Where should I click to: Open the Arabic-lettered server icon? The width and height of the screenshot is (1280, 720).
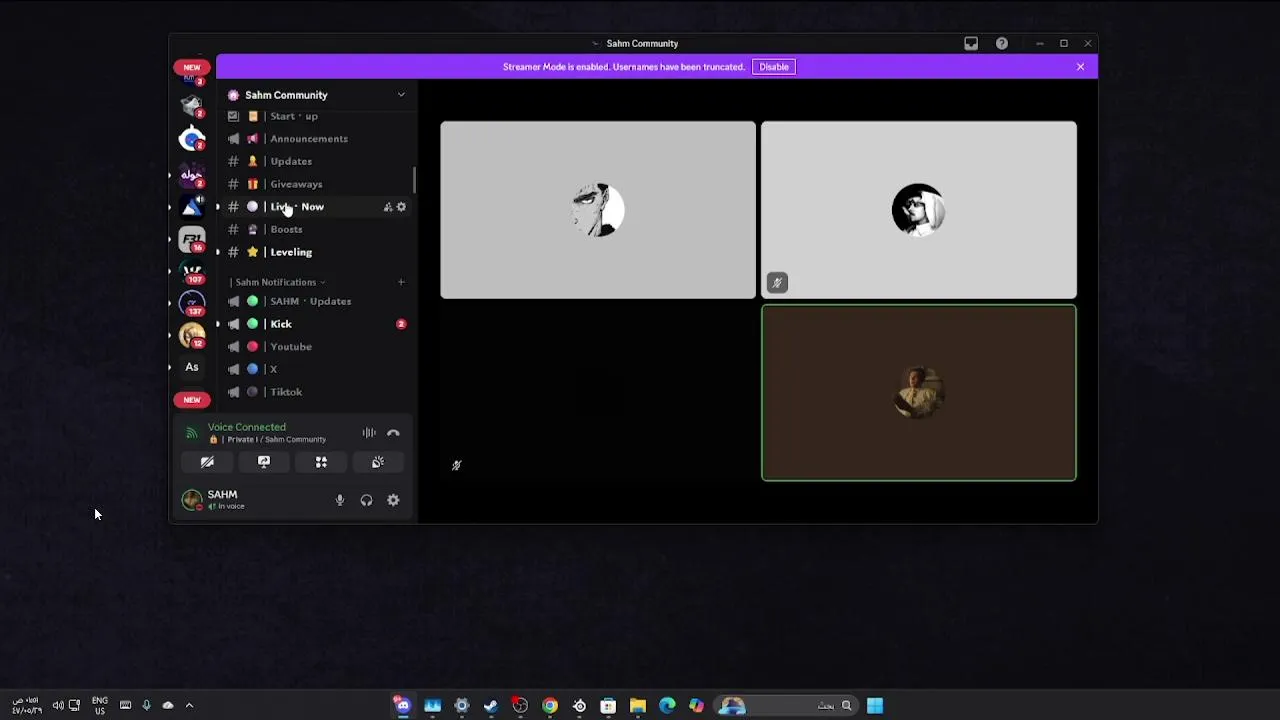coord(192,175)
